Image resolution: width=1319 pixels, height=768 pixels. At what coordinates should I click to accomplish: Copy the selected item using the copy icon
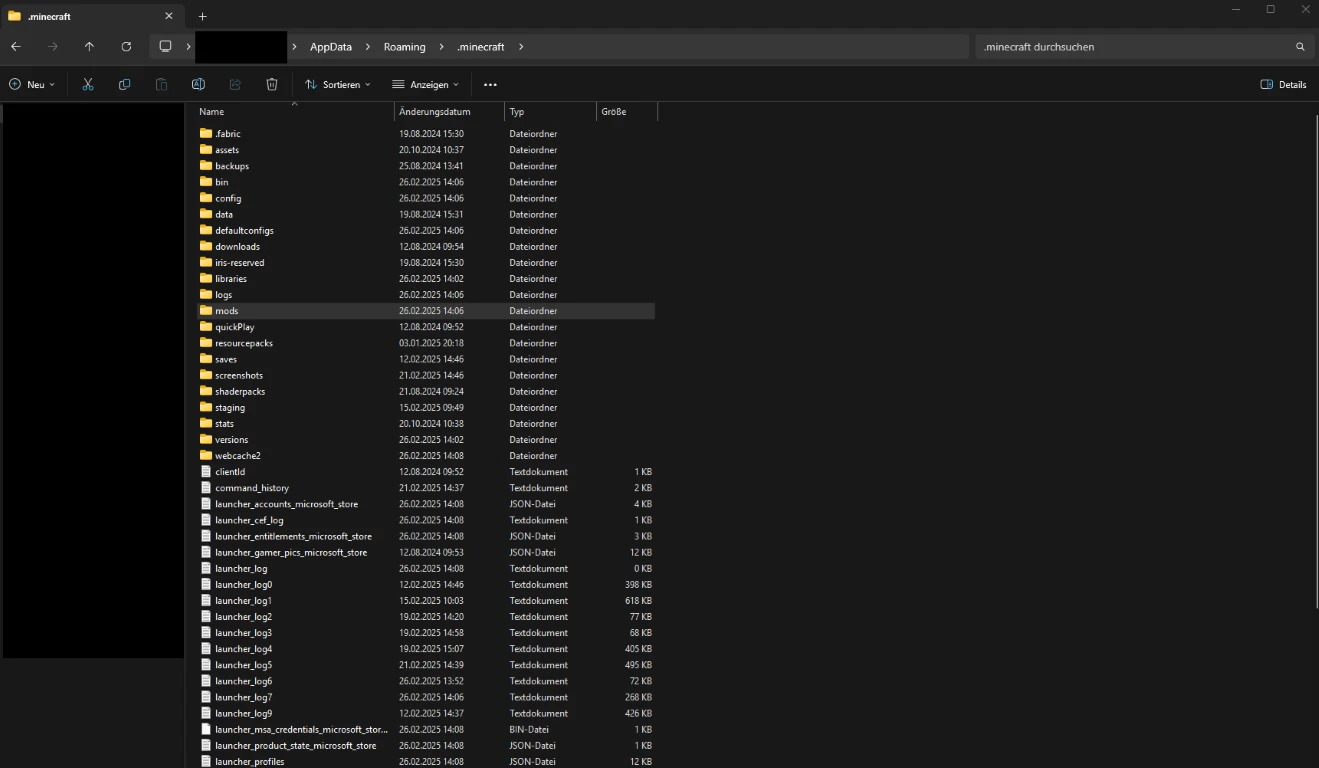pyautogui.click(x=124, y=84)
